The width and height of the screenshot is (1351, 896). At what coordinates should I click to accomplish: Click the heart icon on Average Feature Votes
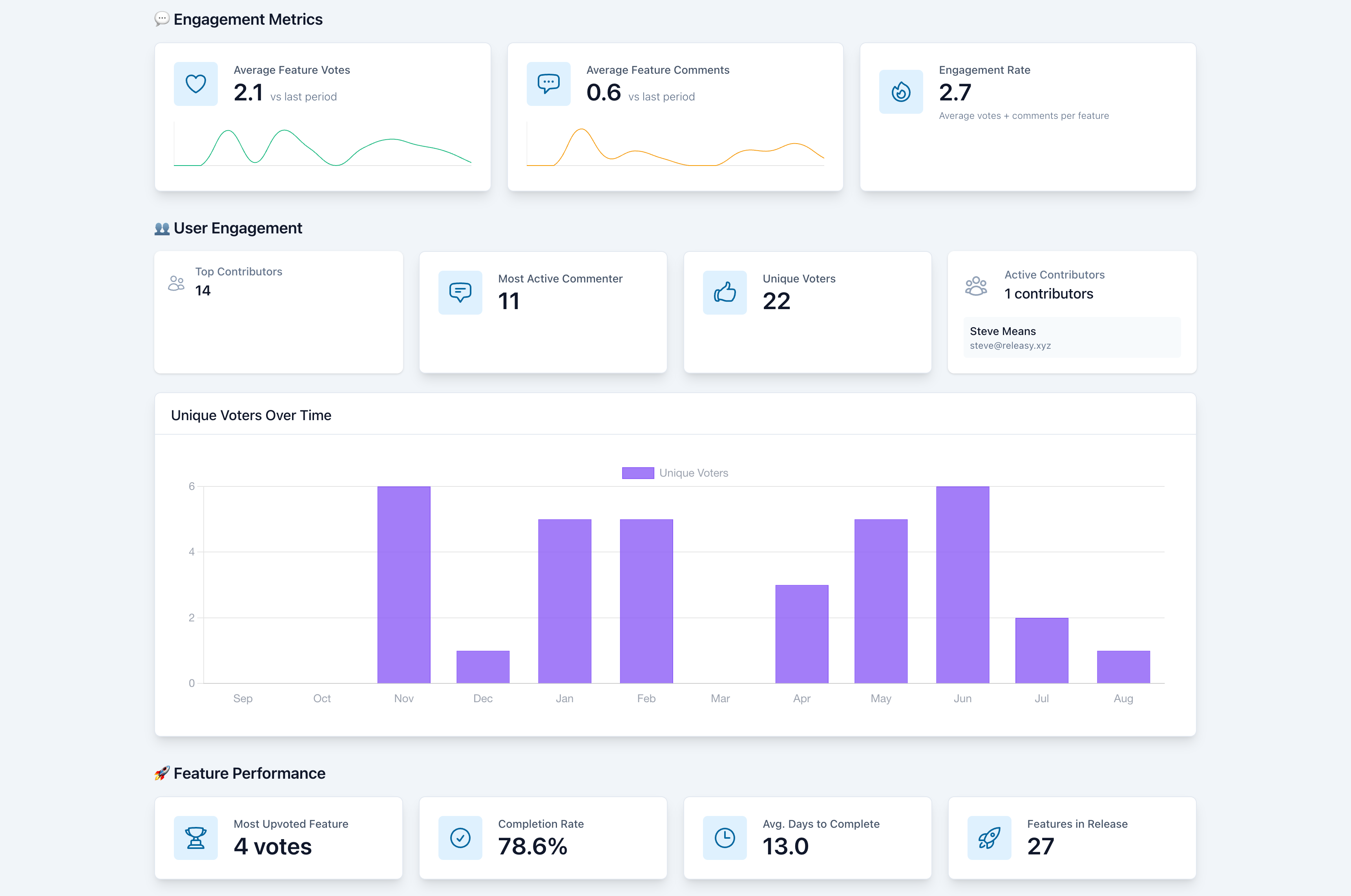(x=195, y=84)
